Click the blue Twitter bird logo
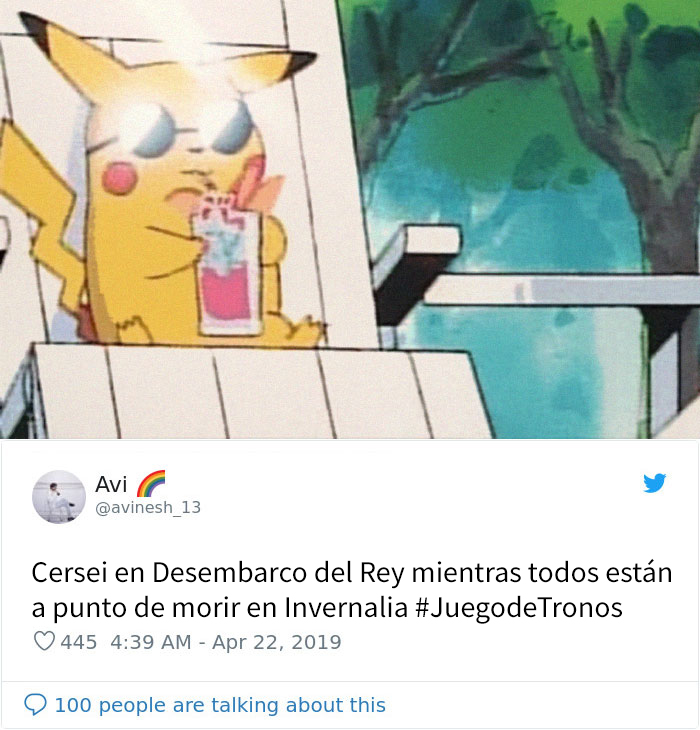The image size is (700, 730). [x=654, y=483]
